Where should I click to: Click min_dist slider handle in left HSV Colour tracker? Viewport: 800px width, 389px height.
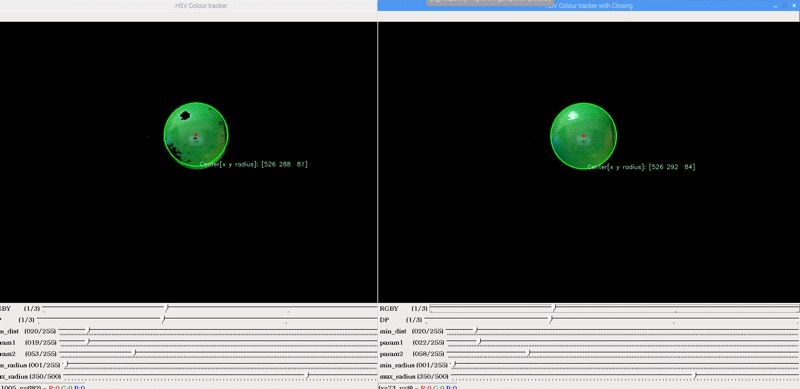tap(88, 331)
